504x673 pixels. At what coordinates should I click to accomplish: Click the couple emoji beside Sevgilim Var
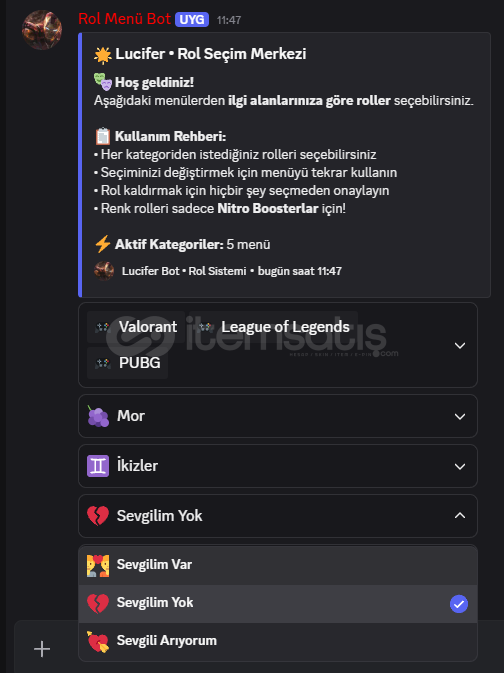pyautogui.click(x=98, y=565)
